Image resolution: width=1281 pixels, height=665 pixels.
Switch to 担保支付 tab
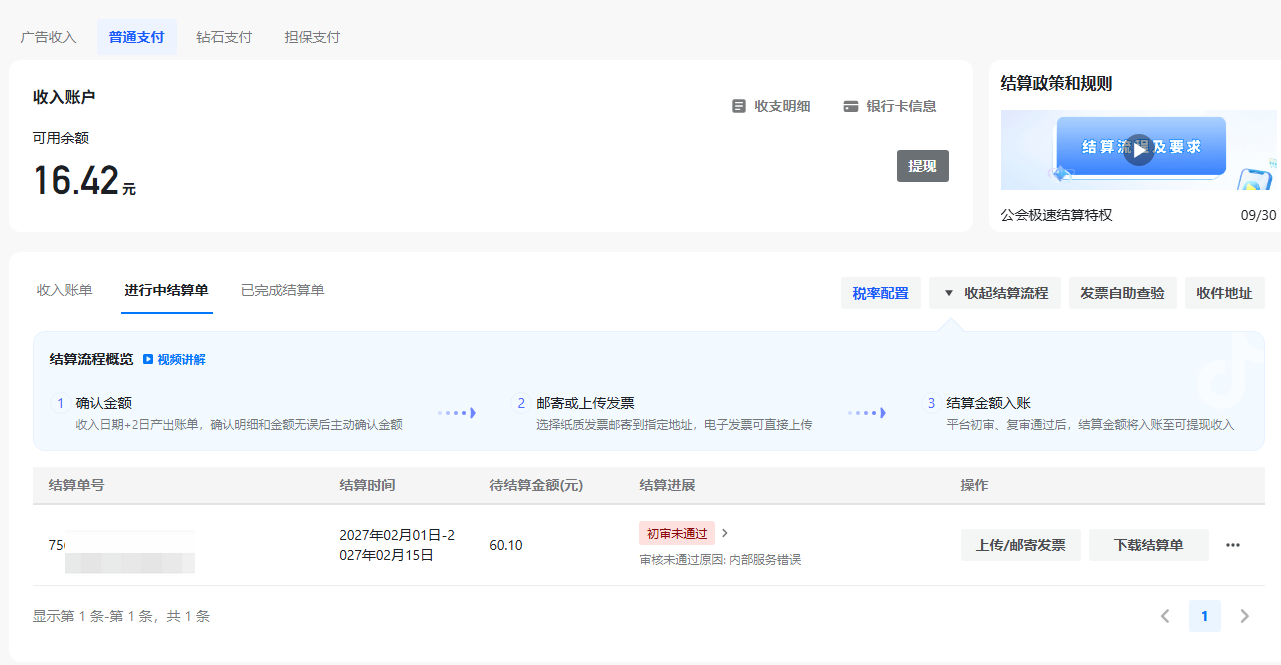click(312, 37)
